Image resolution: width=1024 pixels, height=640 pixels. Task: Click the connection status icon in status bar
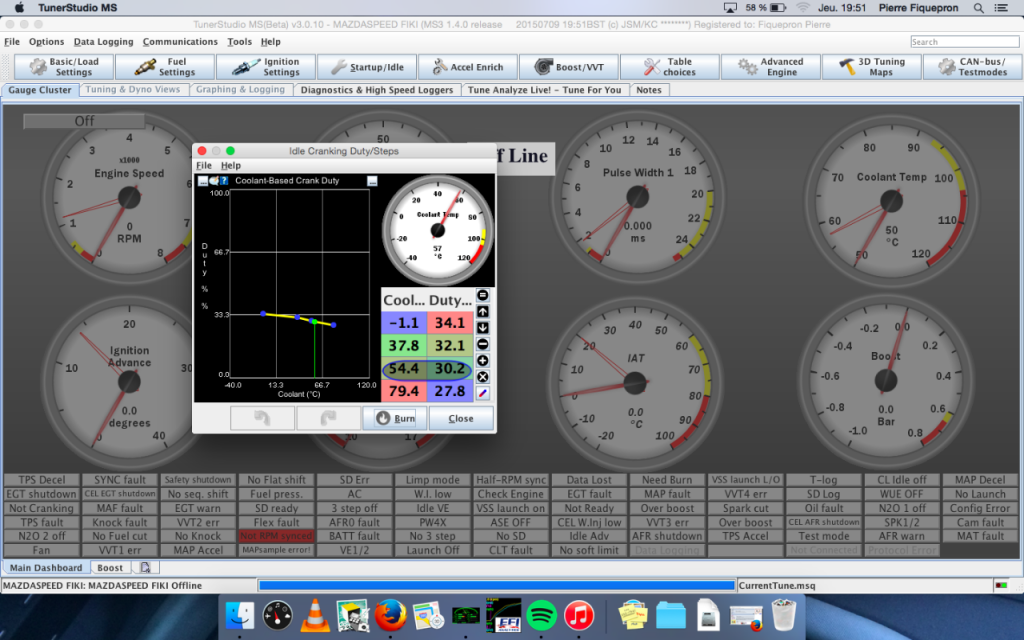pyautogui.click(x=1000, y=585)
